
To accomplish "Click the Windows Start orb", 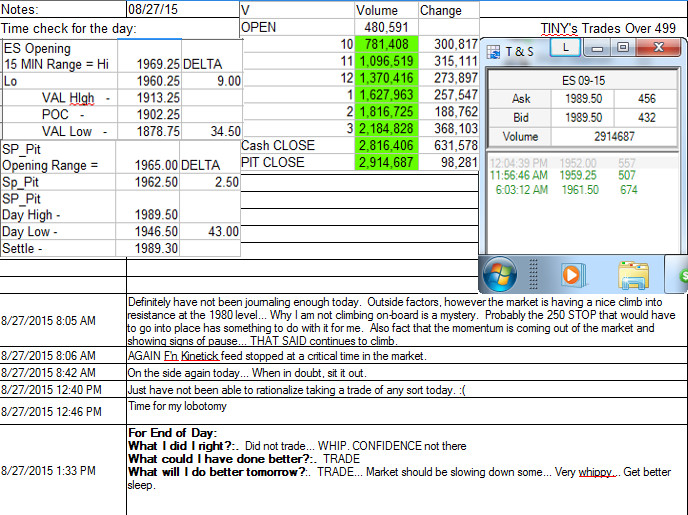I will point(500,274).
